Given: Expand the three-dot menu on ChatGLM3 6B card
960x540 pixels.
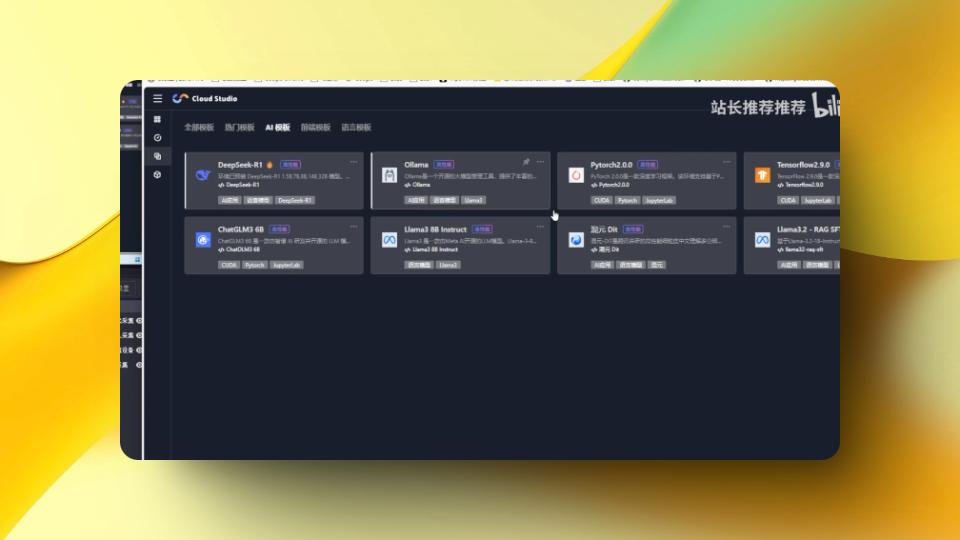Looking at the screenshot, I should pos(353,227).
